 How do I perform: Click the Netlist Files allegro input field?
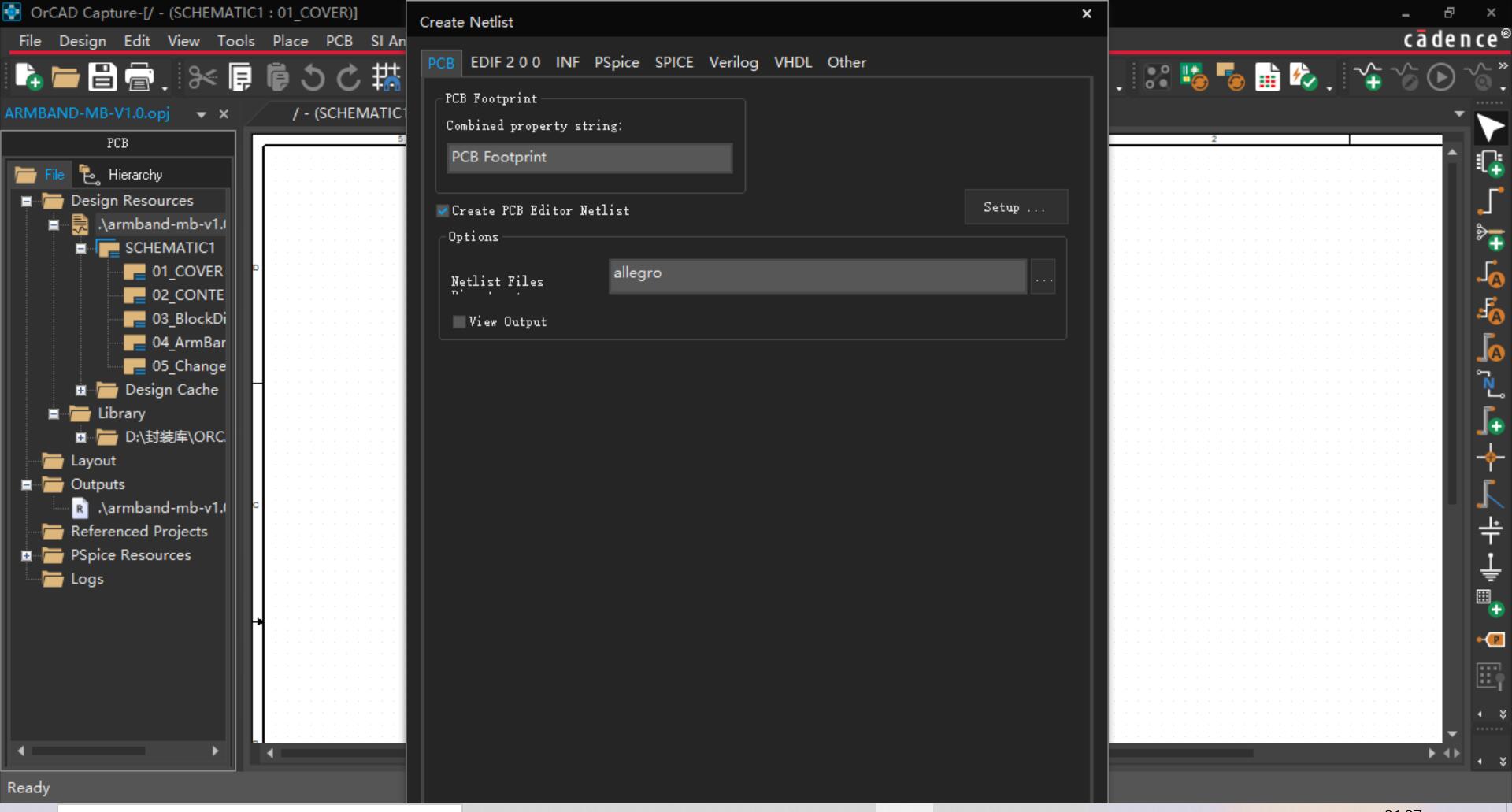(x=817, y=276)
